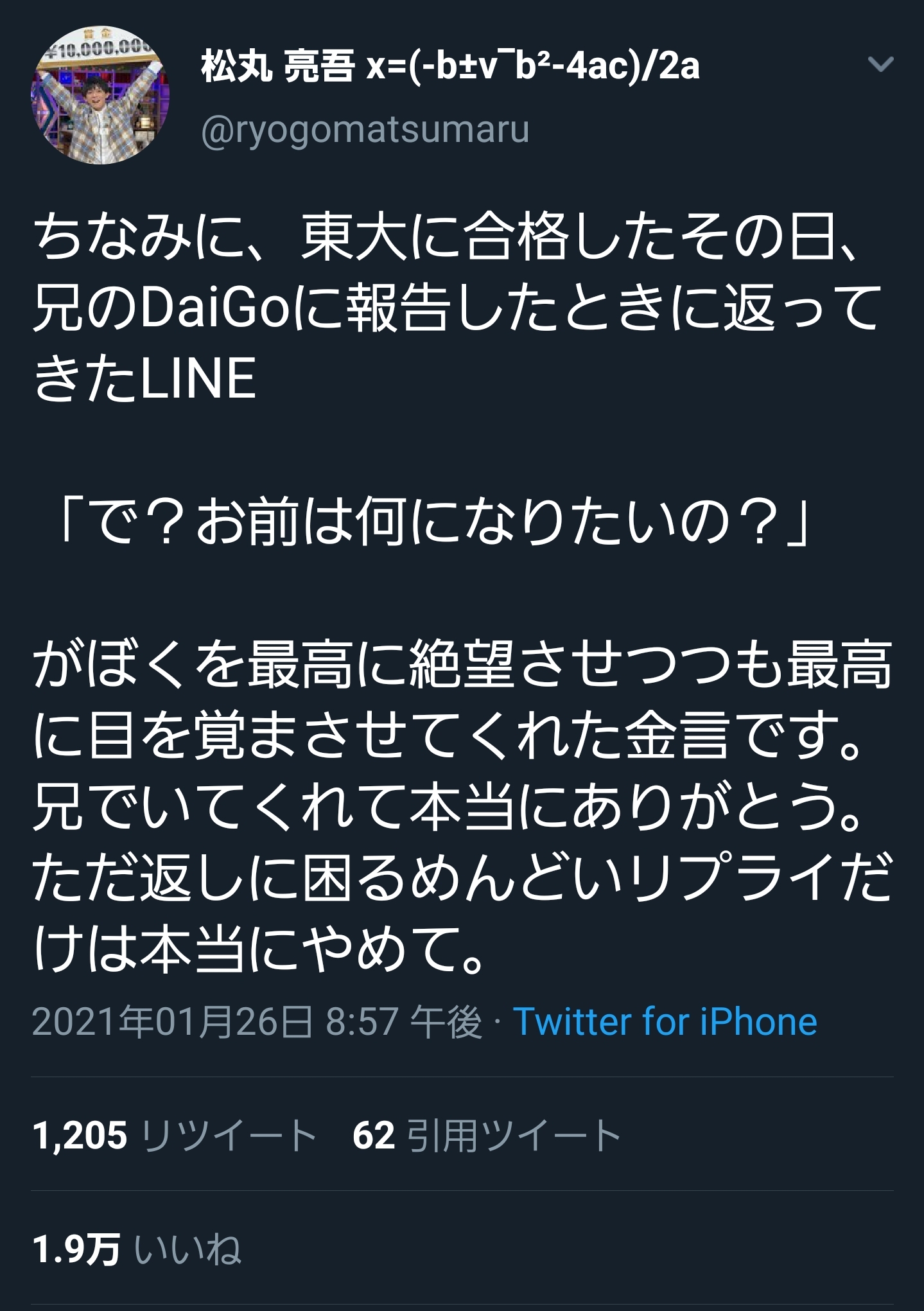View the 62 quote tweets number

coord(374,1136)
